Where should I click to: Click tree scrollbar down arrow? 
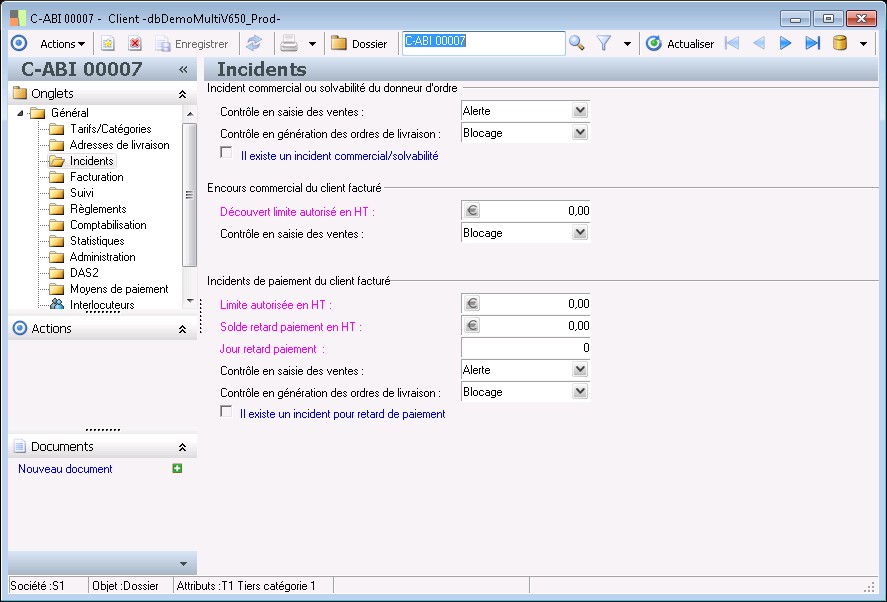[x=190, y=301]
